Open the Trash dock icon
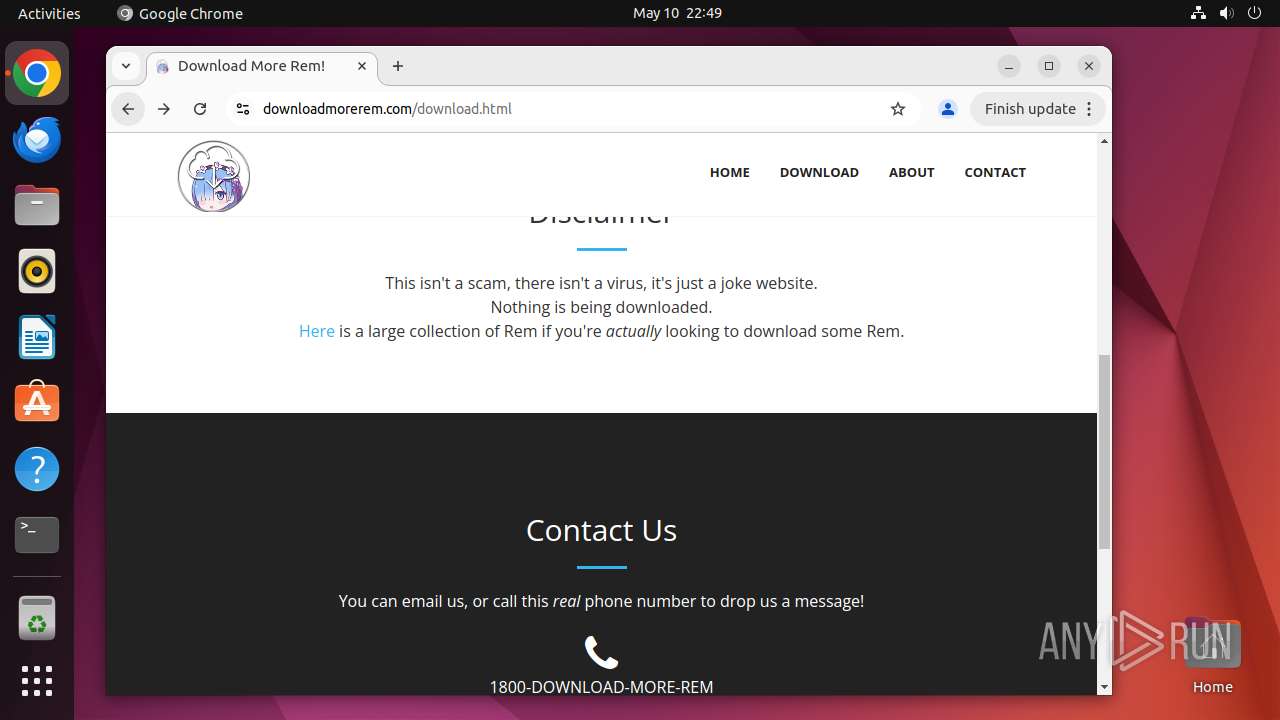The height and width of the screenshot is (720, 1280). click(x=37, y=618)
